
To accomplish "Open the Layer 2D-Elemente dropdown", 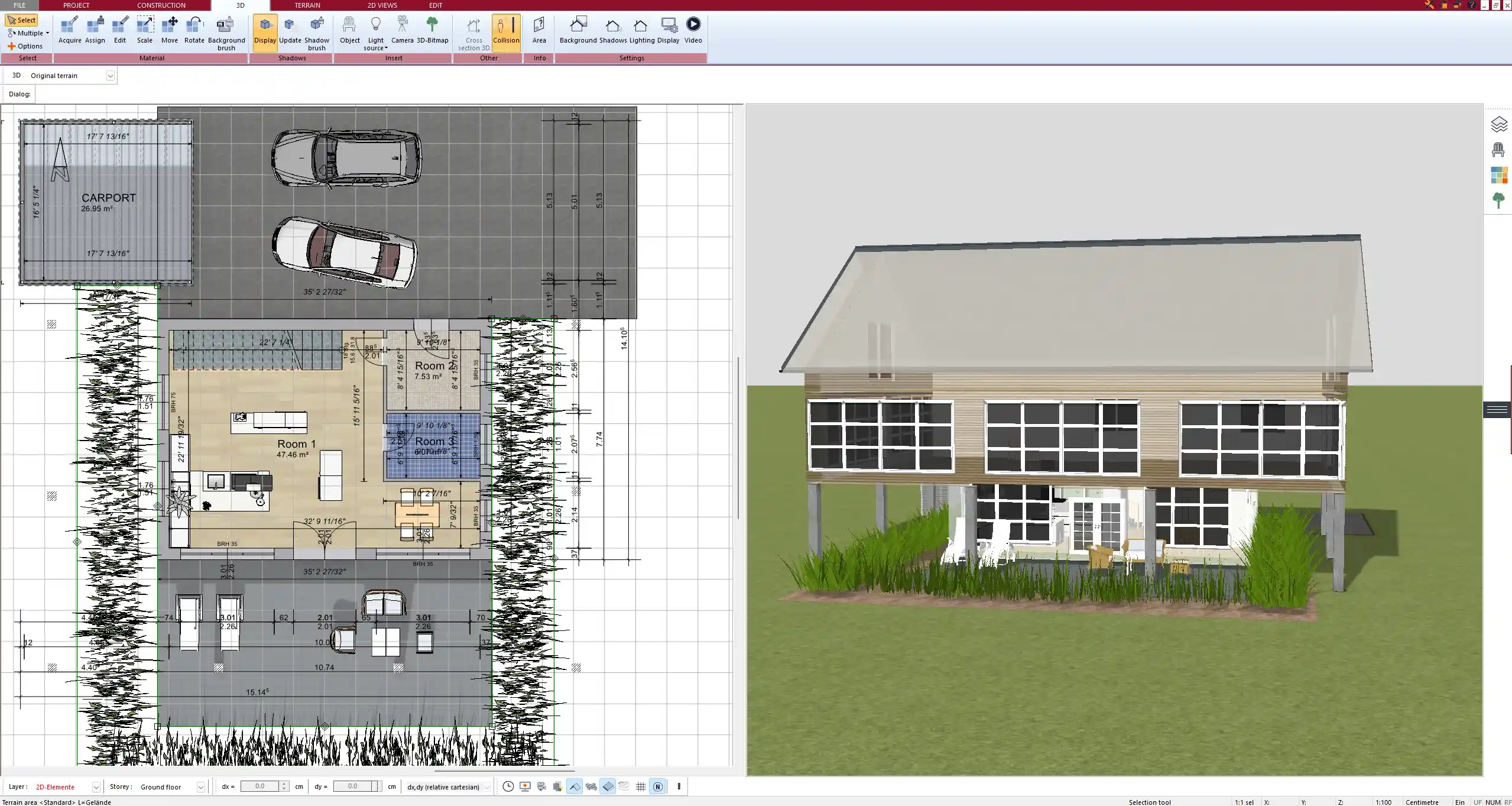I will tap(96, 787).
